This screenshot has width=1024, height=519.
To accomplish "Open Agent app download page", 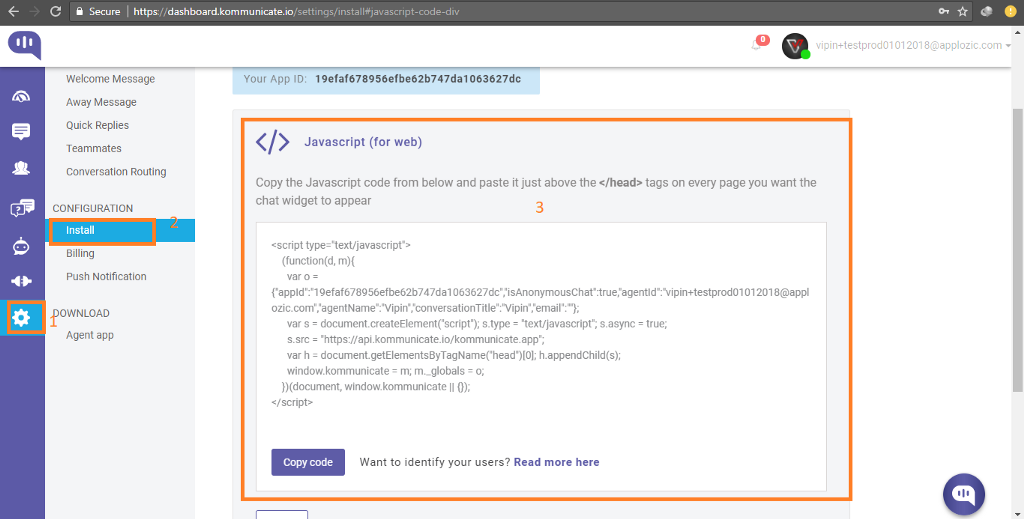I will [x=89, y=335].
